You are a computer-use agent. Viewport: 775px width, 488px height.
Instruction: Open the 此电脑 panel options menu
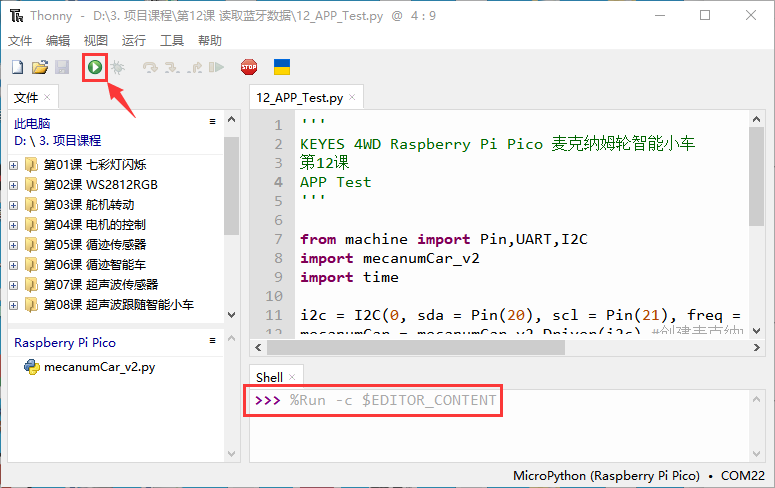[x=213, y=122]
